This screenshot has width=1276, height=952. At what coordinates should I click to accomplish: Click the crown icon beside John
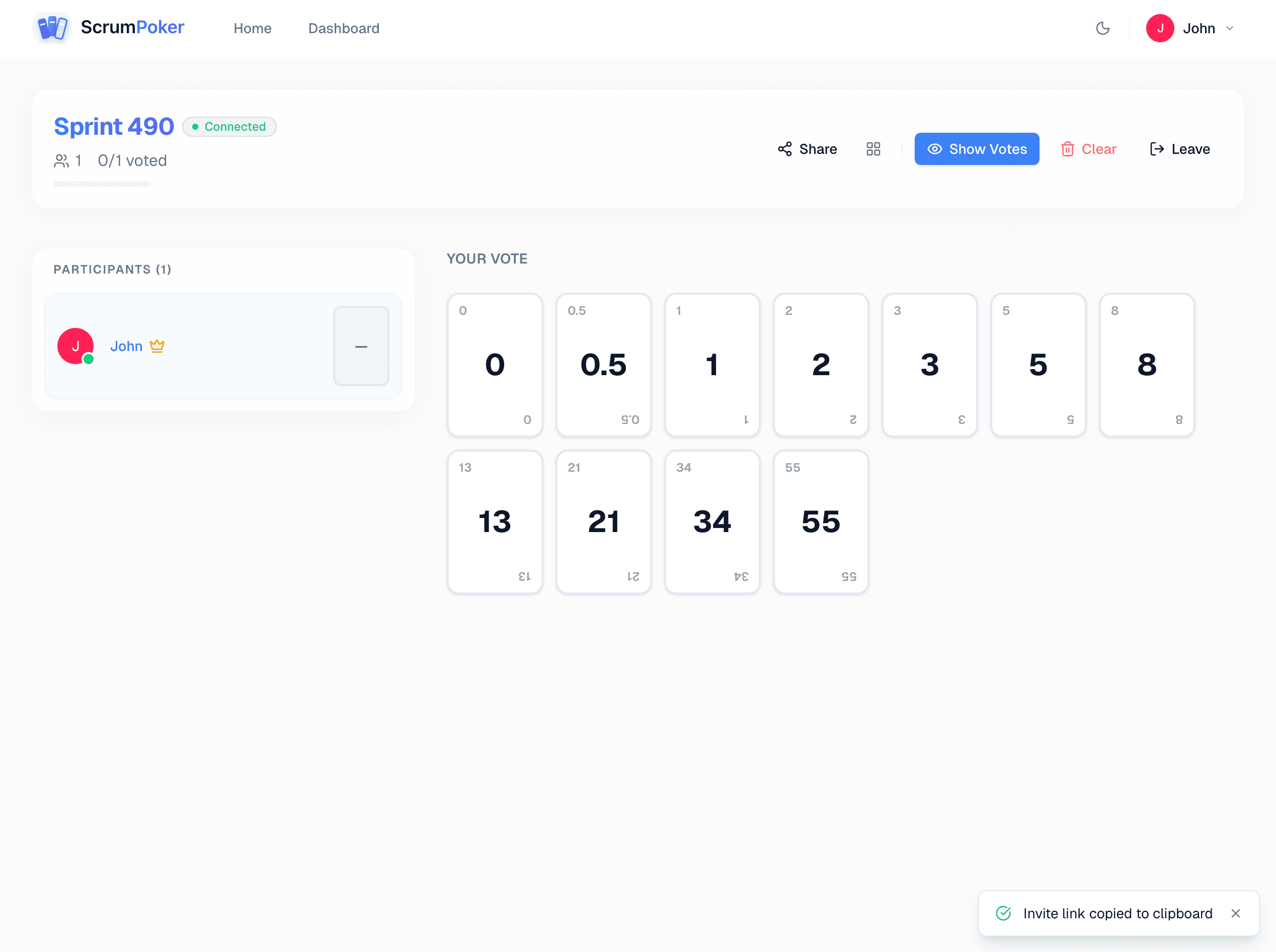(x=157, y=346)
